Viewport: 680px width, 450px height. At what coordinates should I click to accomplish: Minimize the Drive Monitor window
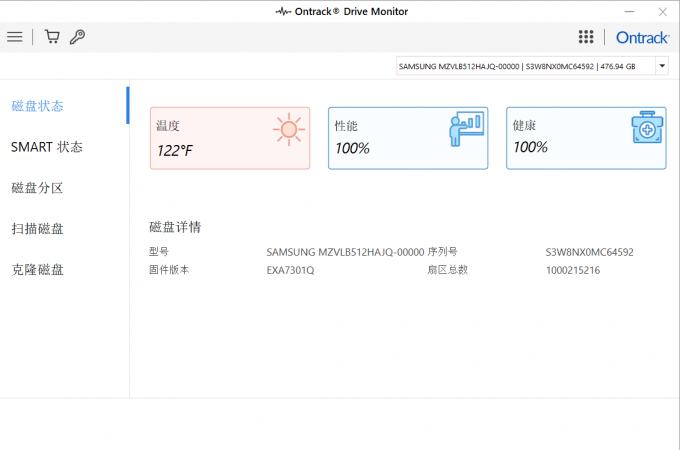click(x=629, y=12)
